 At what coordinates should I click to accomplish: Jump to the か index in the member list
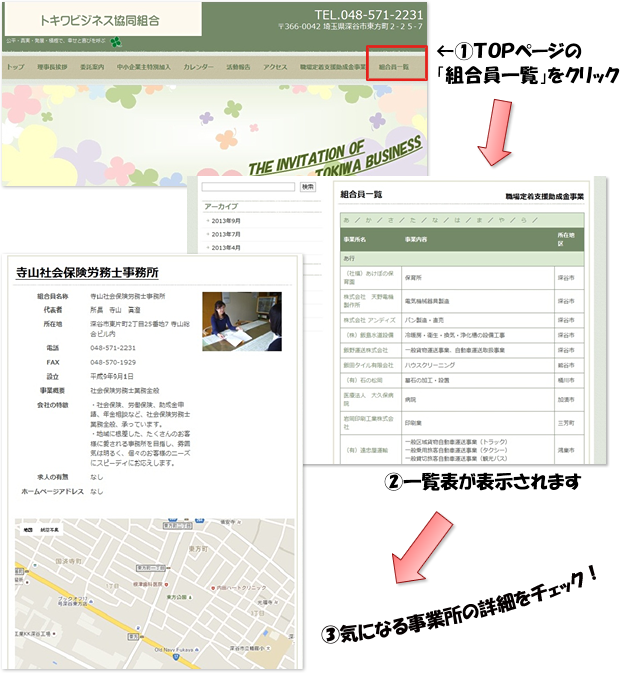[368, 220]
